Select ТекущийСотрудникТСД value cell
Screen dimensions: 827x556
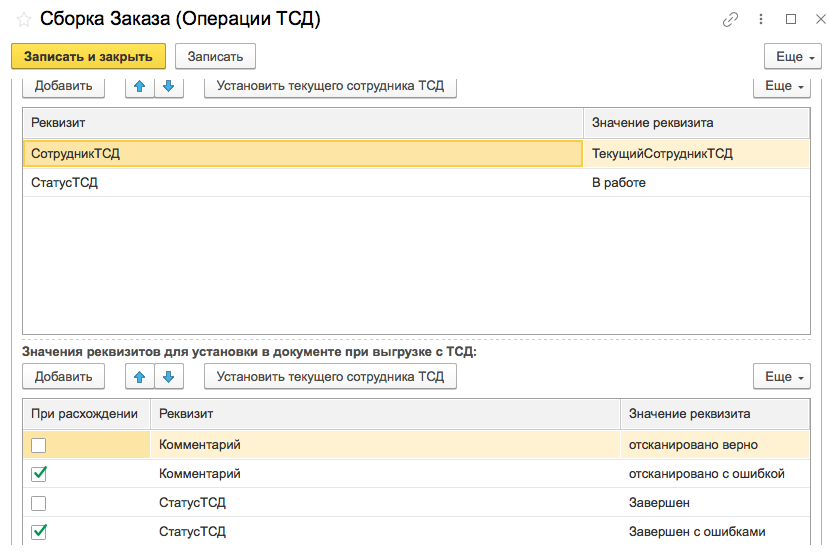click(696, 154)
